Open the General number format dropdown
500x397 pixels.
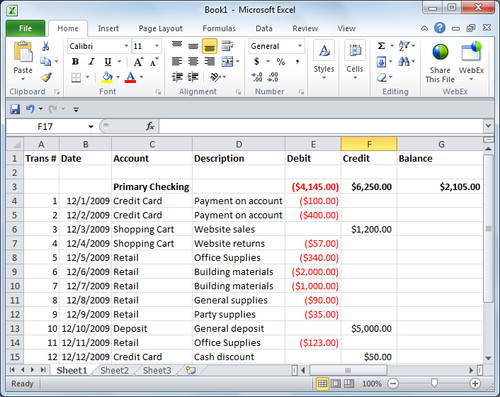click(x=300, y=46)
